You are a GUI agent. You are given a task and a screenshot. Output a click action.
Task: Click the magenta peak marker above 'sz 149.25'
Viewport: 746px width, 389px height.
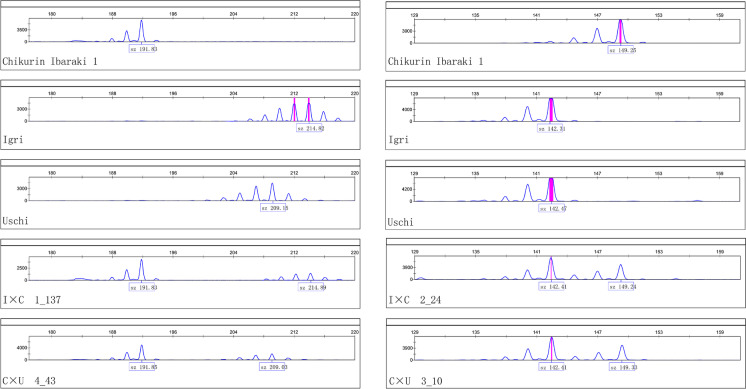pos(620,31)
